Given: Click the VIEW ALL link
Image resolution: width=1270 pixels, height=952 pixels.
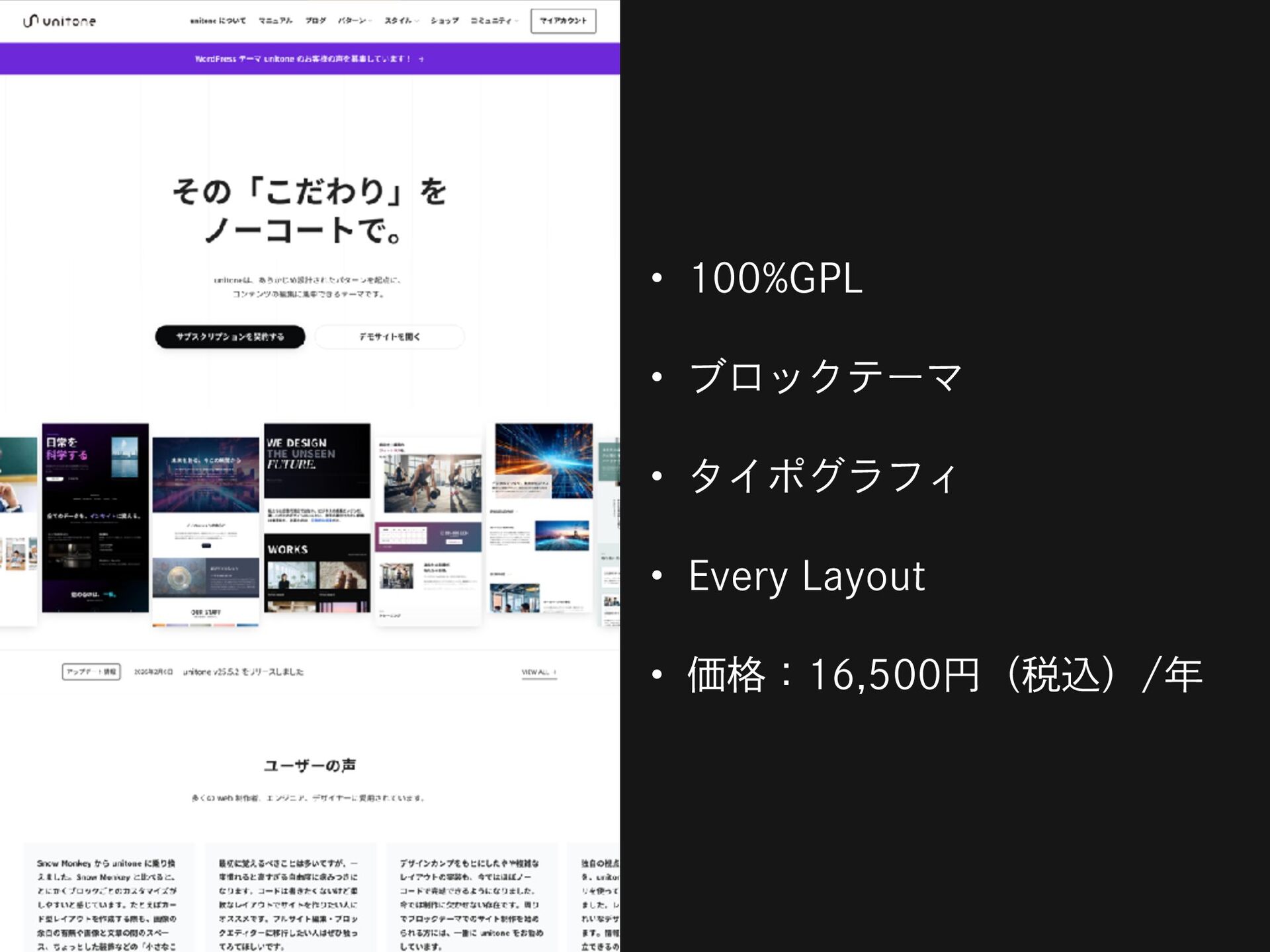Looking at the screenshot, I should pyautogui.click(x=538, y=672).
